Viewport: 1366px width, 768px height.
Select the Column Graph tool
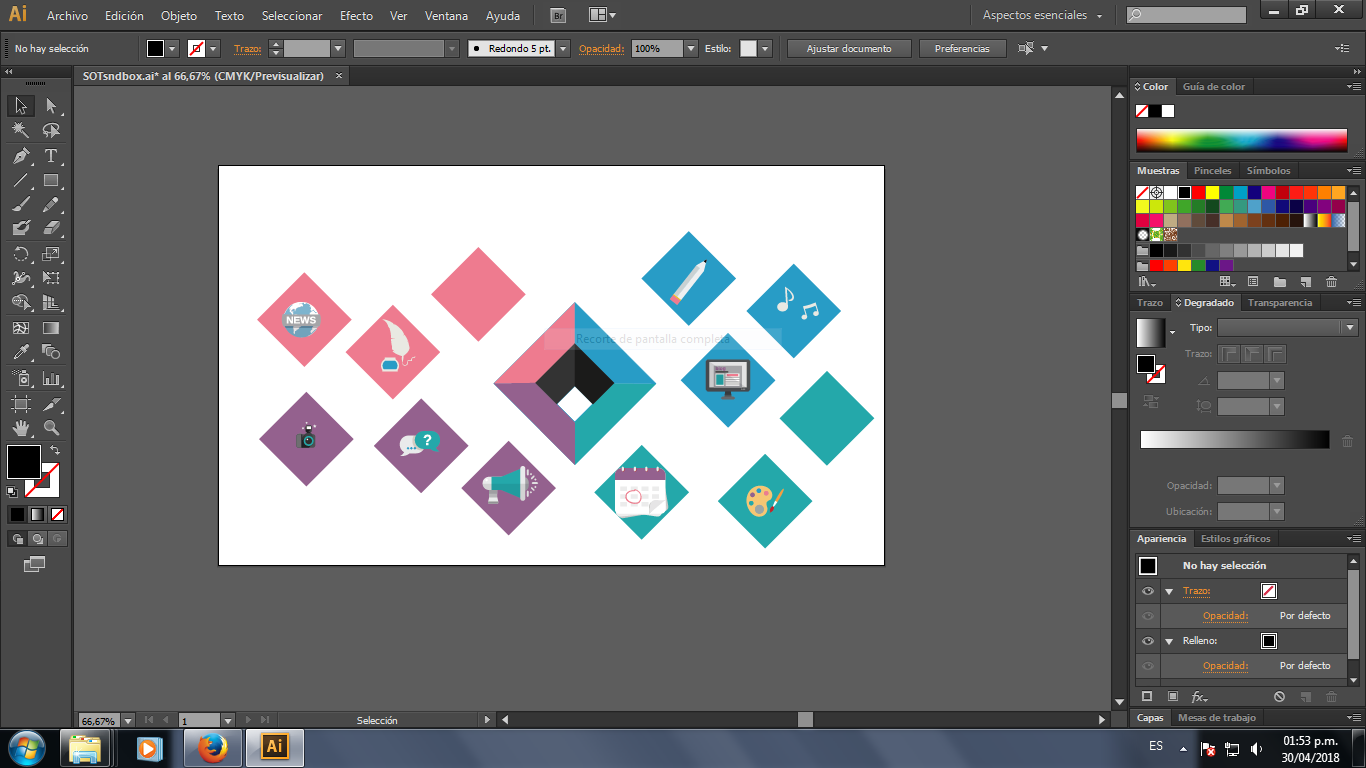(x=51, y=379)
